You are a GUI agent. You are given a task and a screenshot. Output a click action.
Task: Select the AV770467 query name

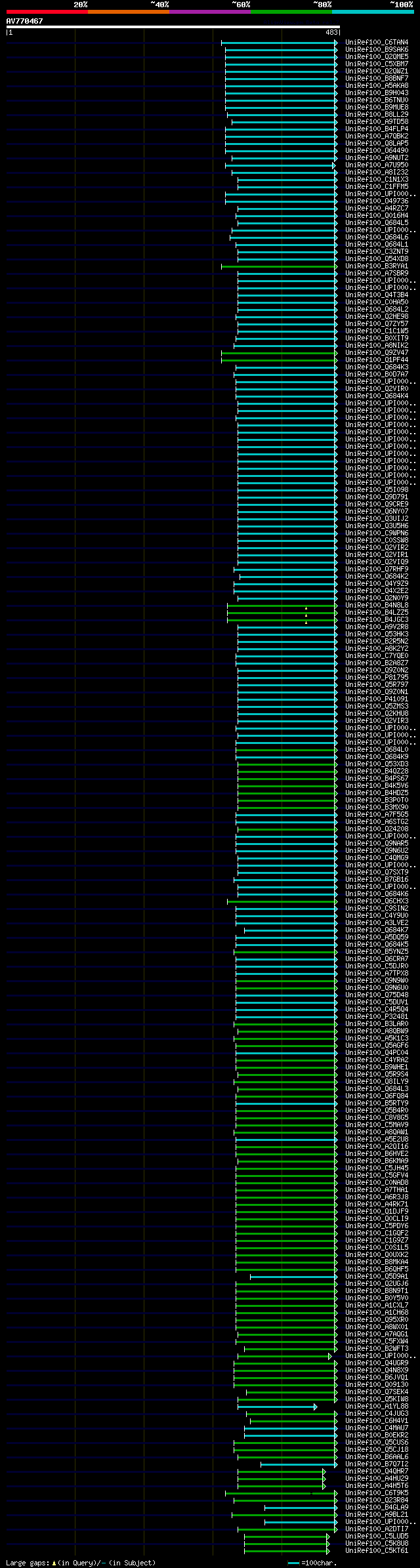pyautogui.click(x=25, y=21)
